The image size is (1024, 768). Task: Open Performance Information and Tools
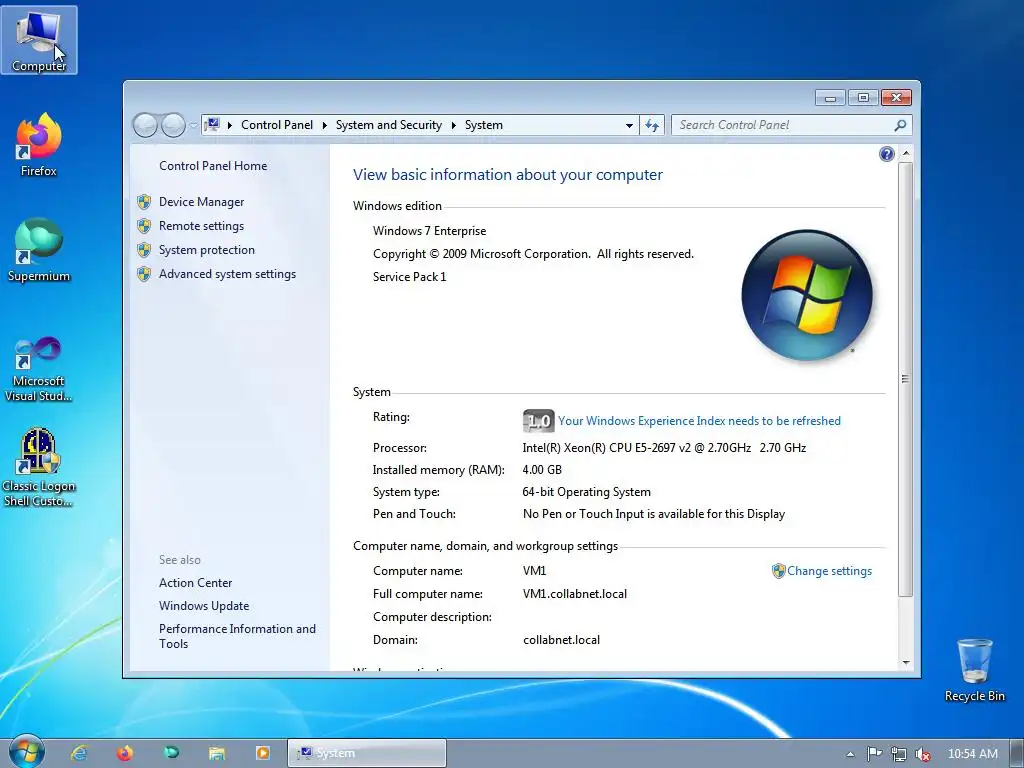237,636
